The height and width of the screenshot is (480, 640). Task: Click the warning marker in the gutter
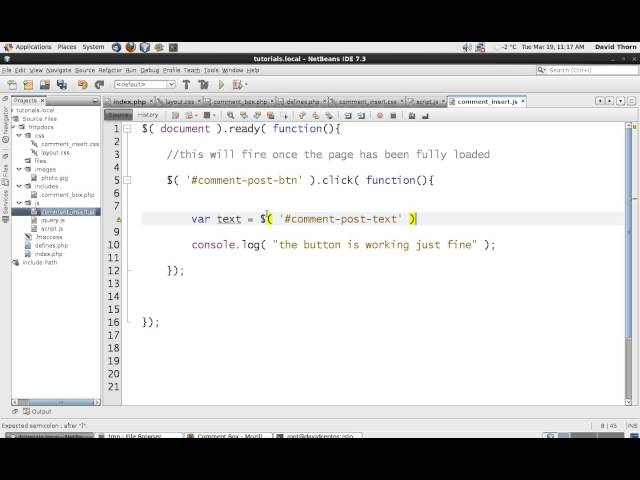pos(118,219)
